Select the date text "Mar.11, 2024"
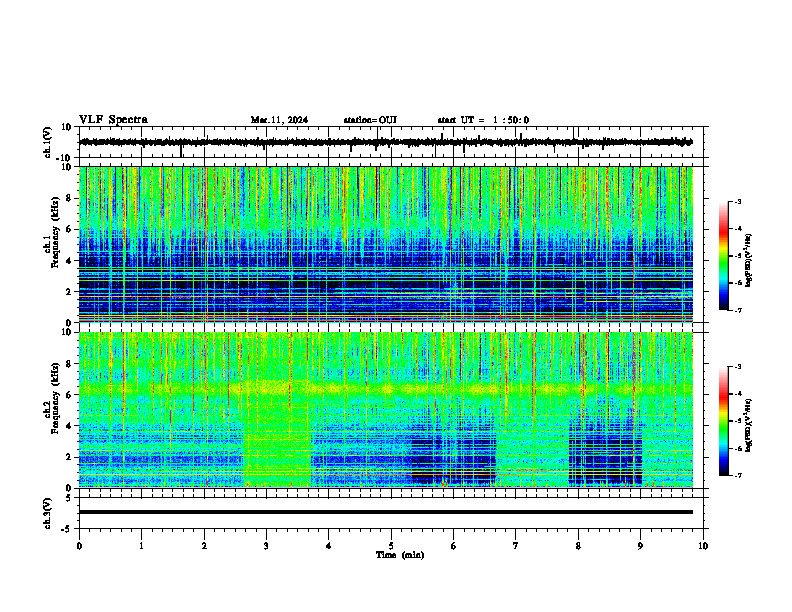Image resolution: width=792 pixels, height=612 pixels. point(279,120)
